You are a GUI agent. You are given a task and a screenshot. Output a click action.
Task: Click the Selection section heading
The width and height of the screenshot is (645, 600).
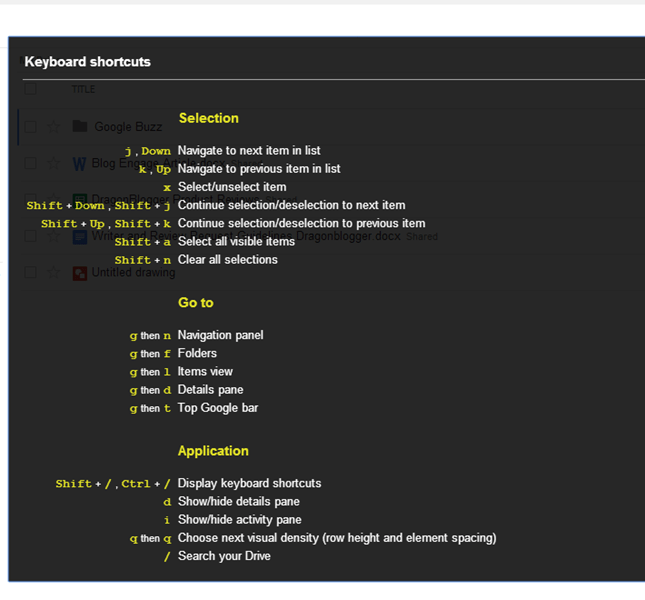coord(209,118)
